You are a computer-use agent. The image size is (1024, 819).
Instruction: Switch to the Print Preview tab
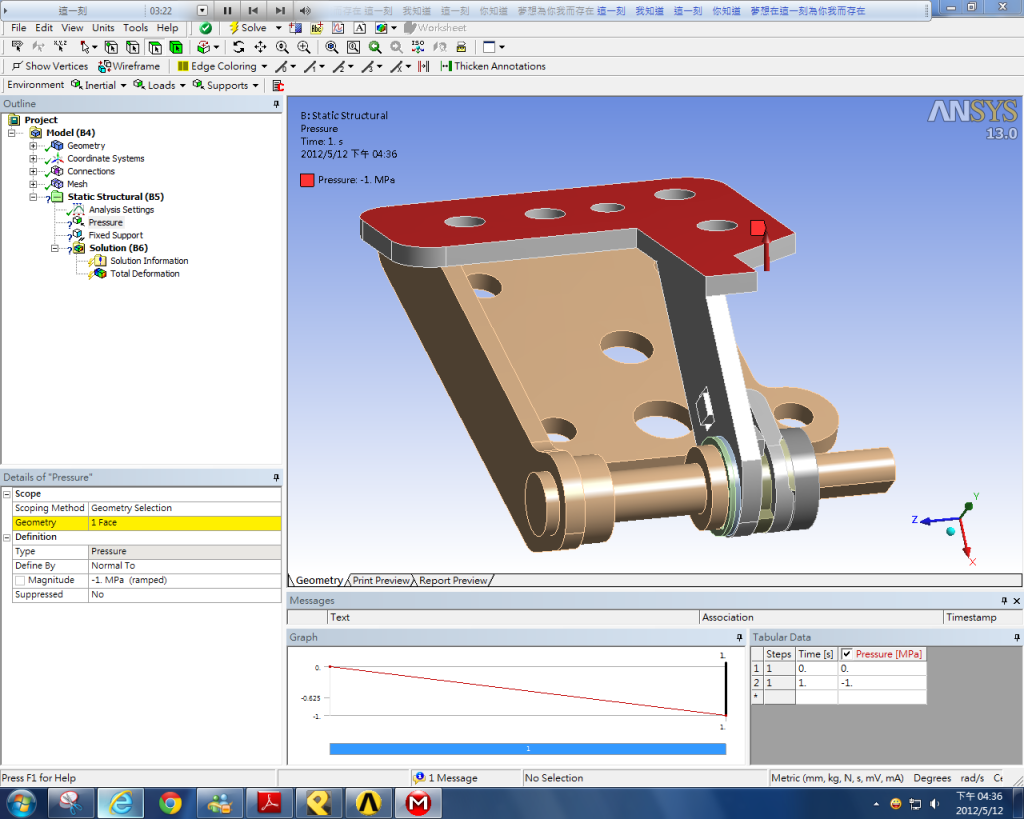pos(380,580)
